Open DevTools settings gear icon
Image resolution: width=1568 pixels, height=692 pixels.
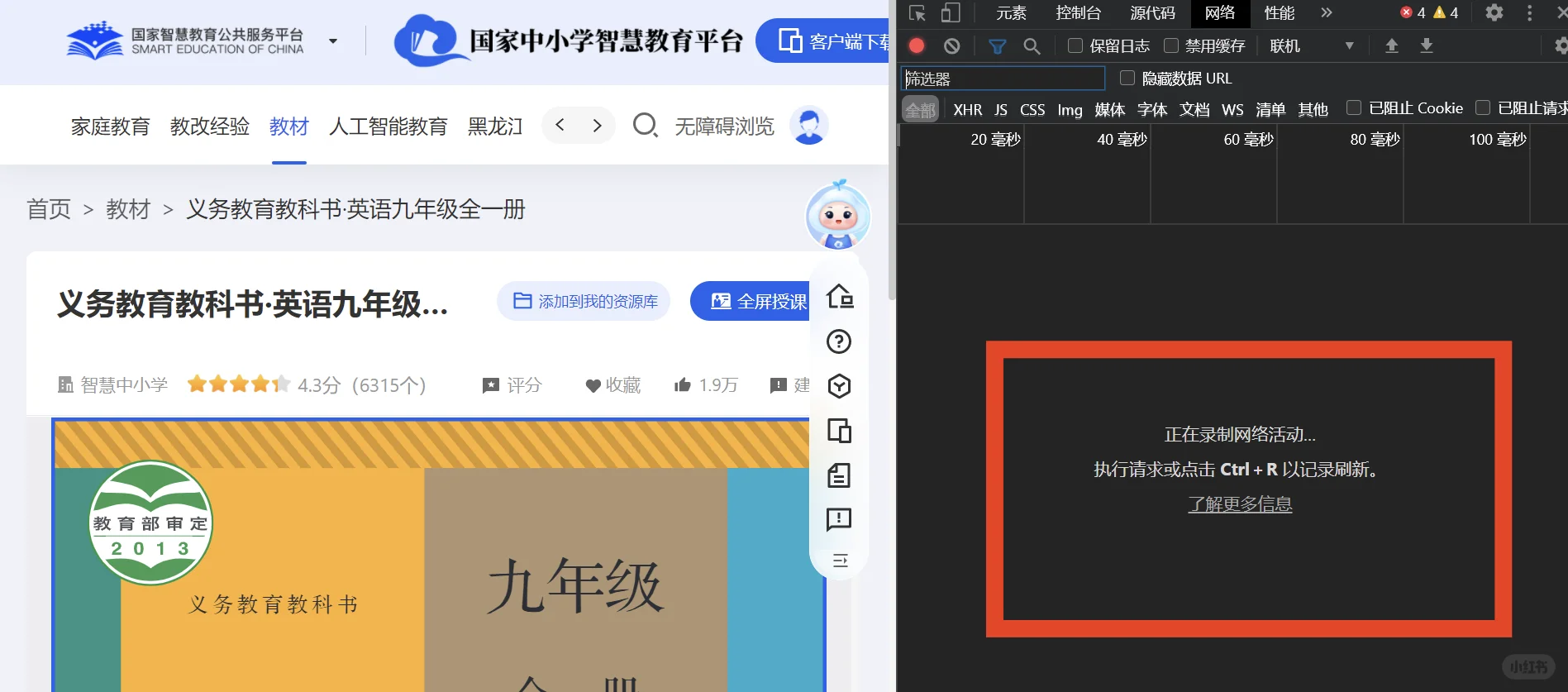pos(1494,13)
